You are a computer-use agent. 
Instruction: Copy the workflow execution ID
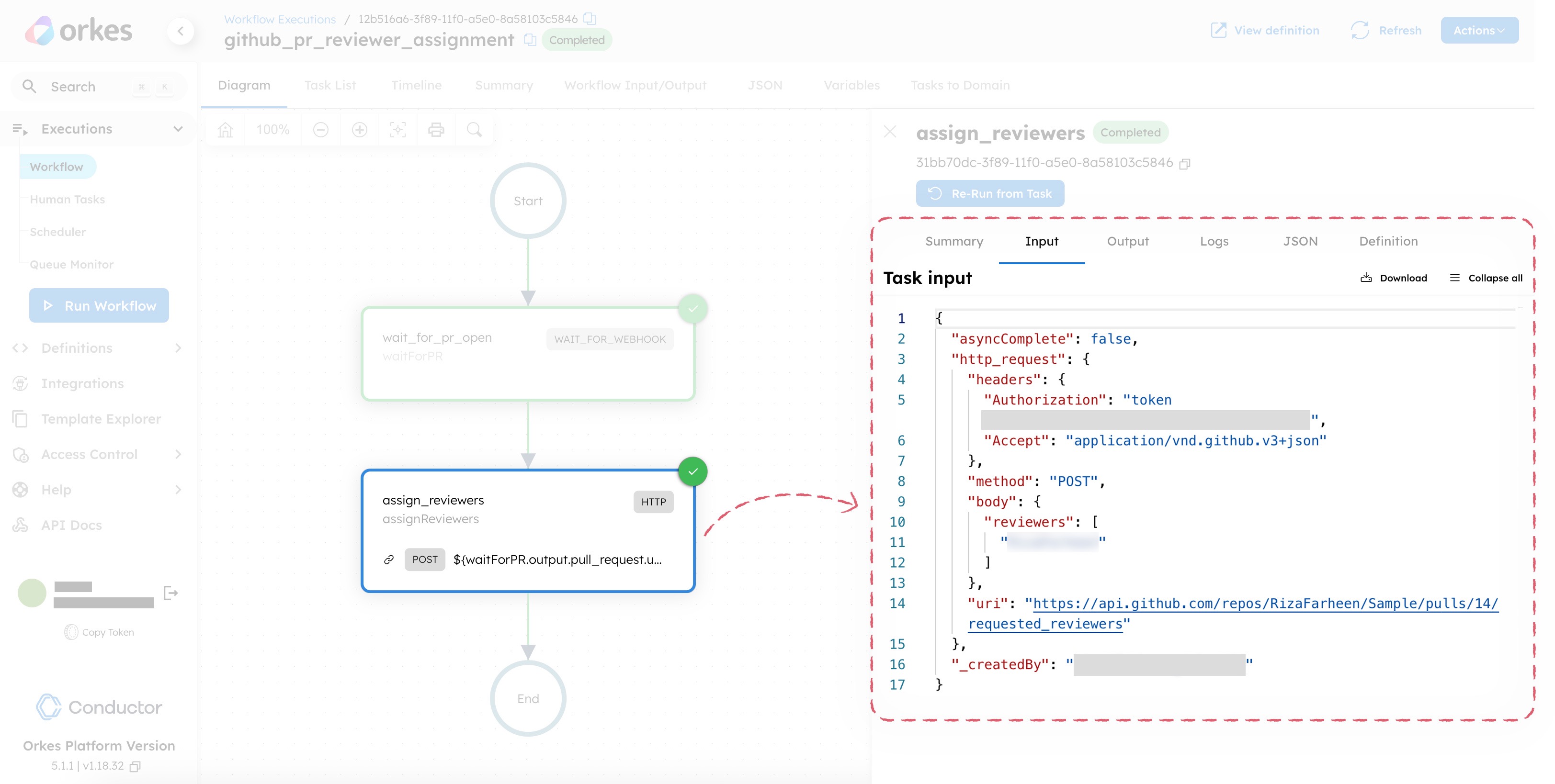pos(590,19)
